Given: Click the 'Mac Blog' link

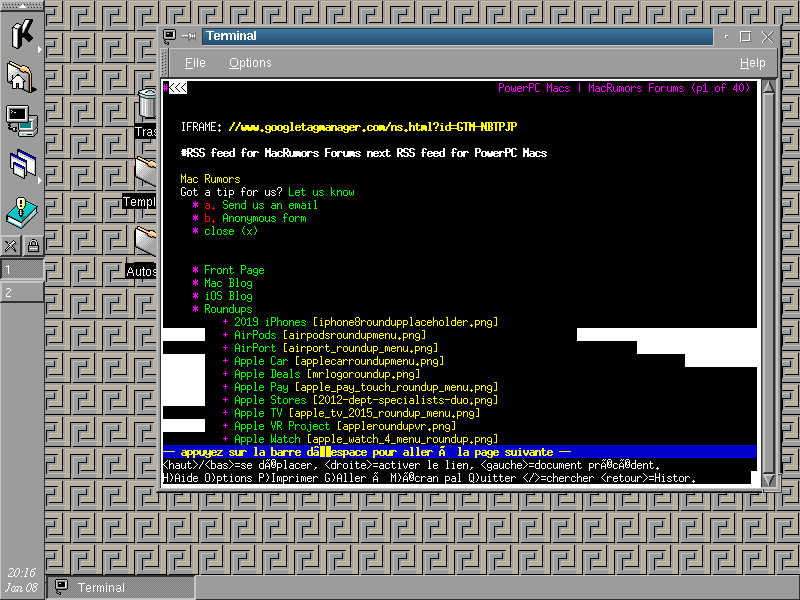Looking at the screenshot, I should 228,283.
